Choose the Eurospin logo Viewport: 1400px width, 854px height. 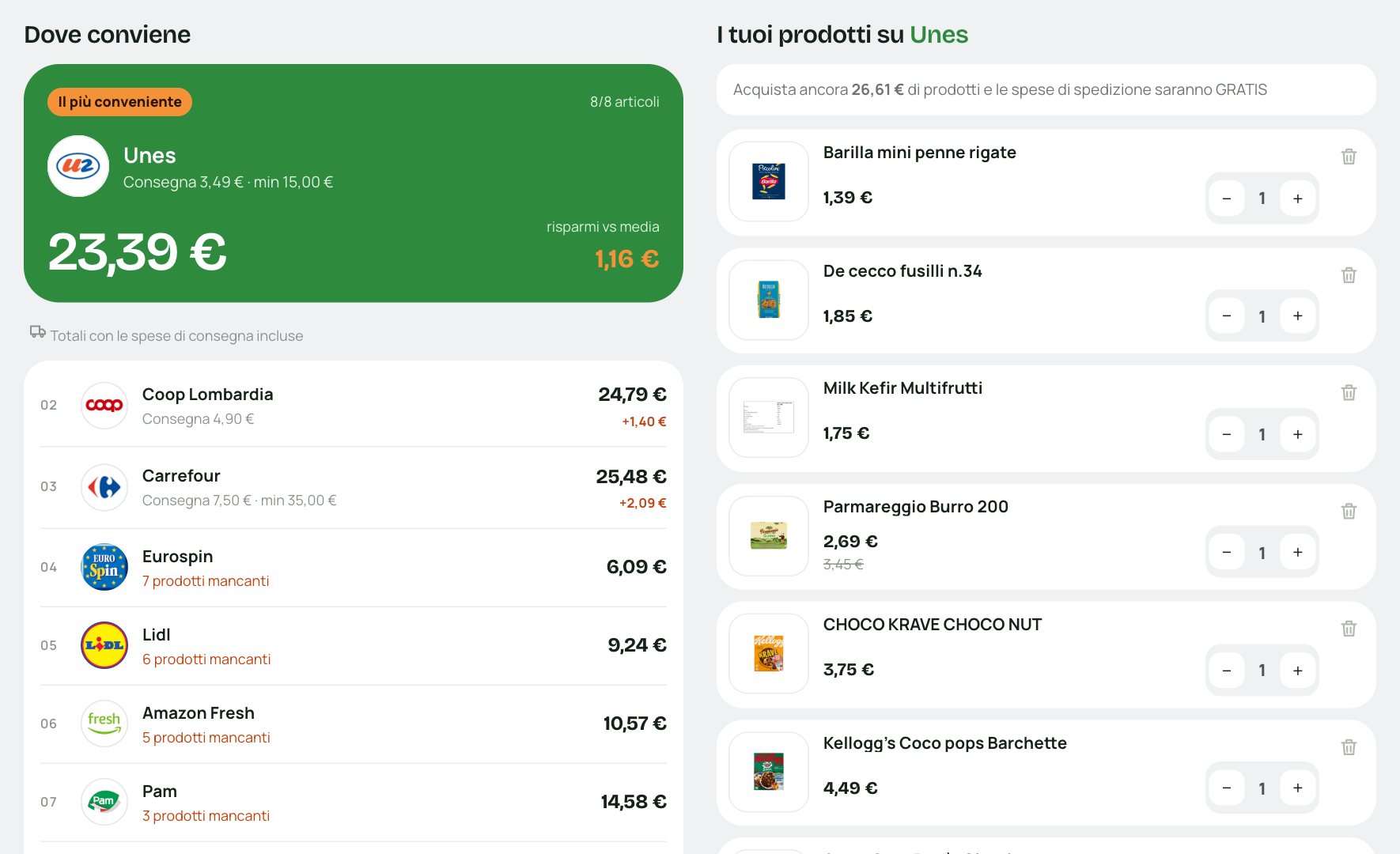click(x=104, y=567)
